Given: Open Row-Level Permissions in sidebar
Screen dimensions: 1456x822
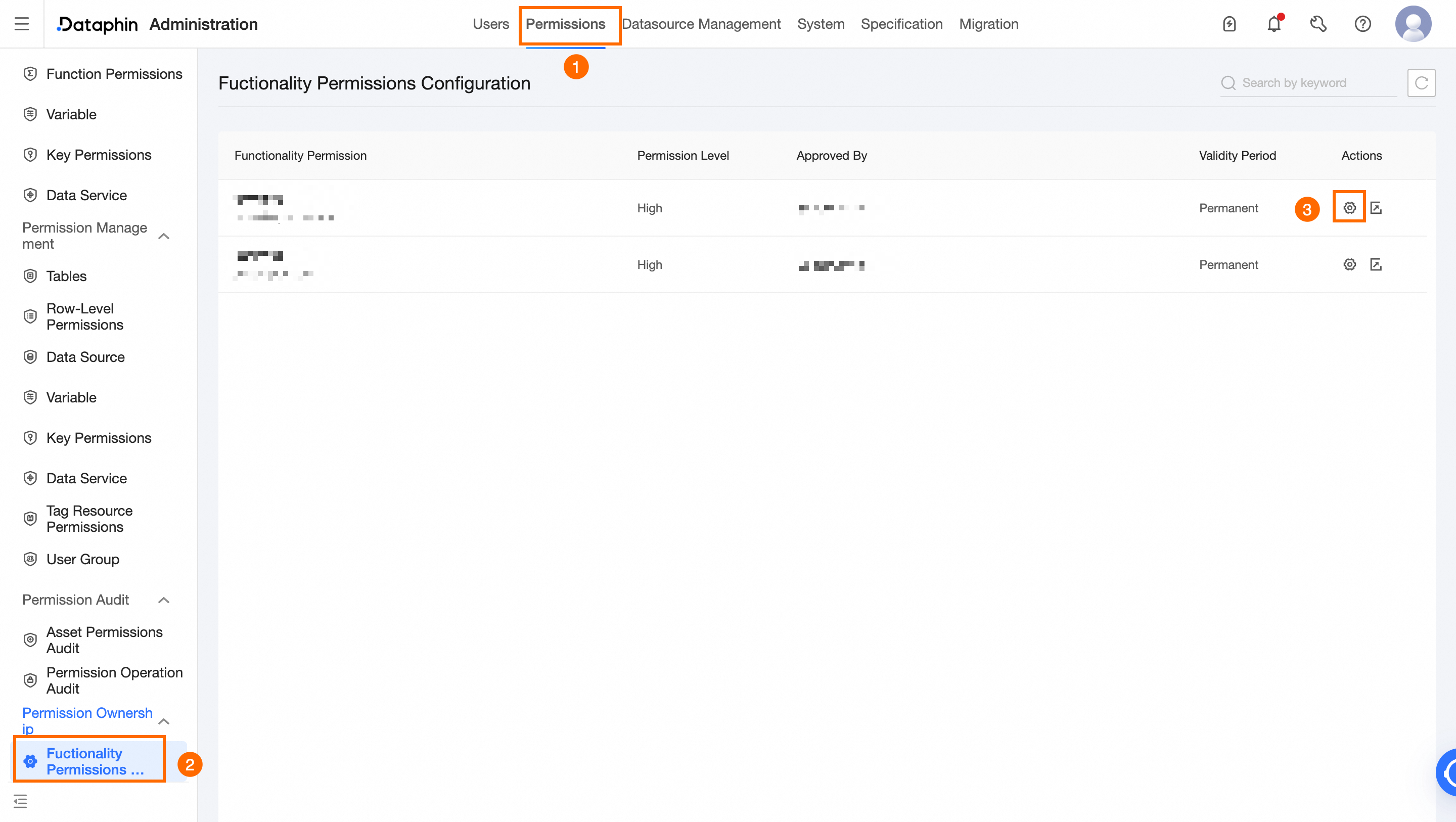Looking at the screenshot, I should coord(85,316).
